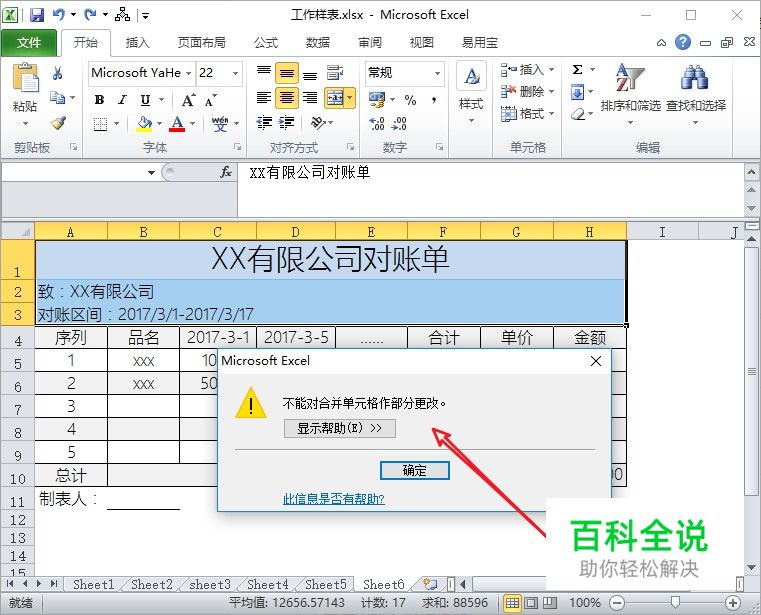The image size is (761, 615).
Task: Click the Decrease Indent icon
Action: (264, 122)
